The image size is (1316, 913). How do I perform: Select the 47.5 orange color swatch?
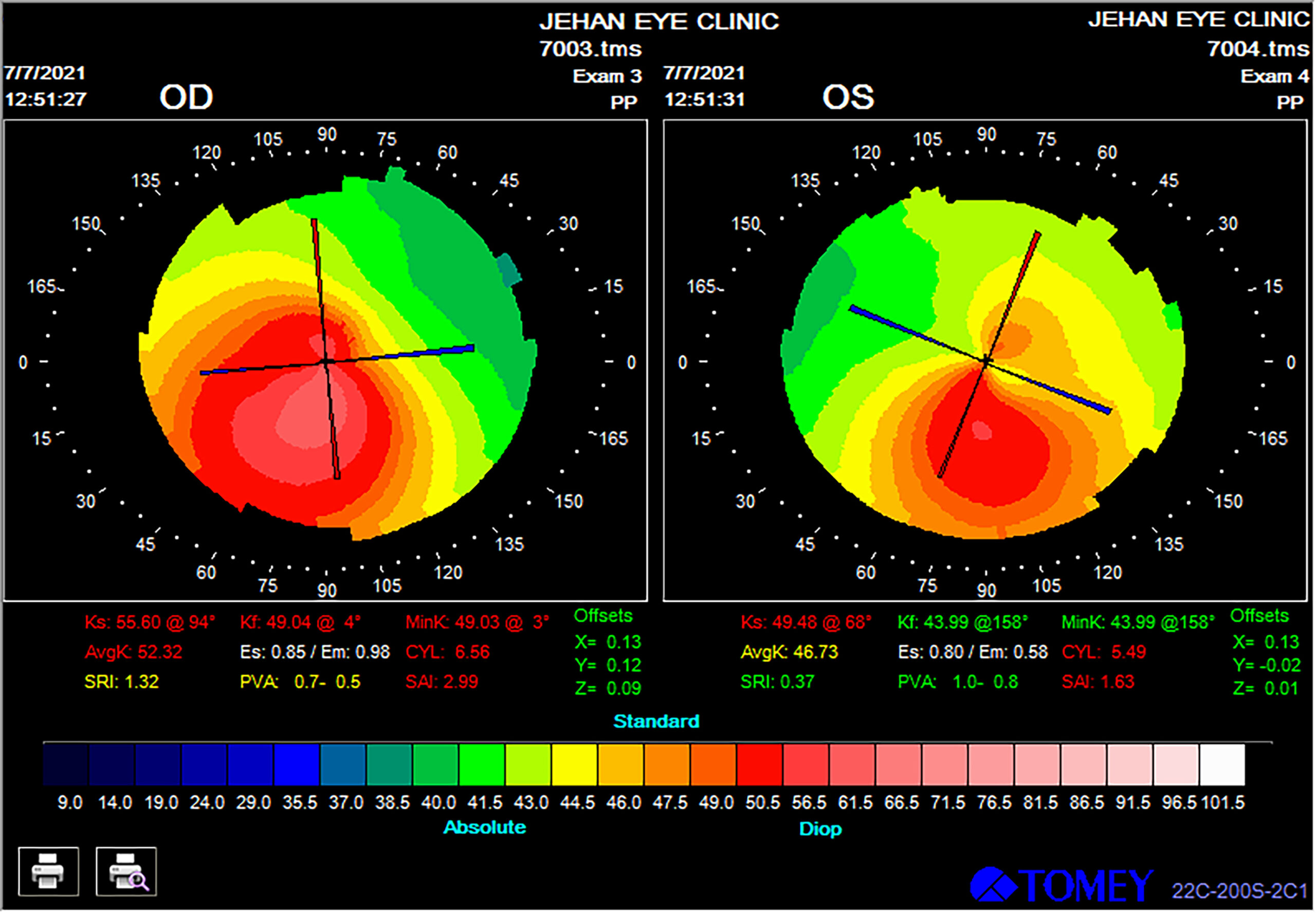click(667, 766)
